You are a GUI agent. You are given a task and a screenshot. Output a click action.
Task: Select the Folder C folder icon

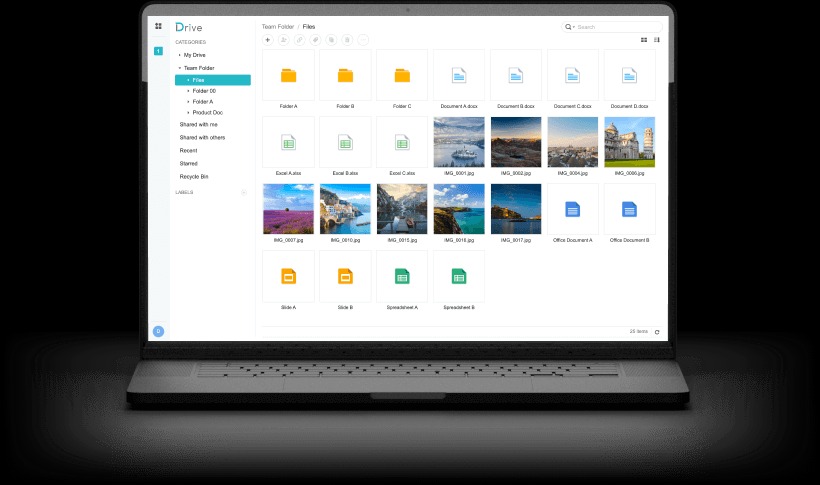click(x=402, y=76)
